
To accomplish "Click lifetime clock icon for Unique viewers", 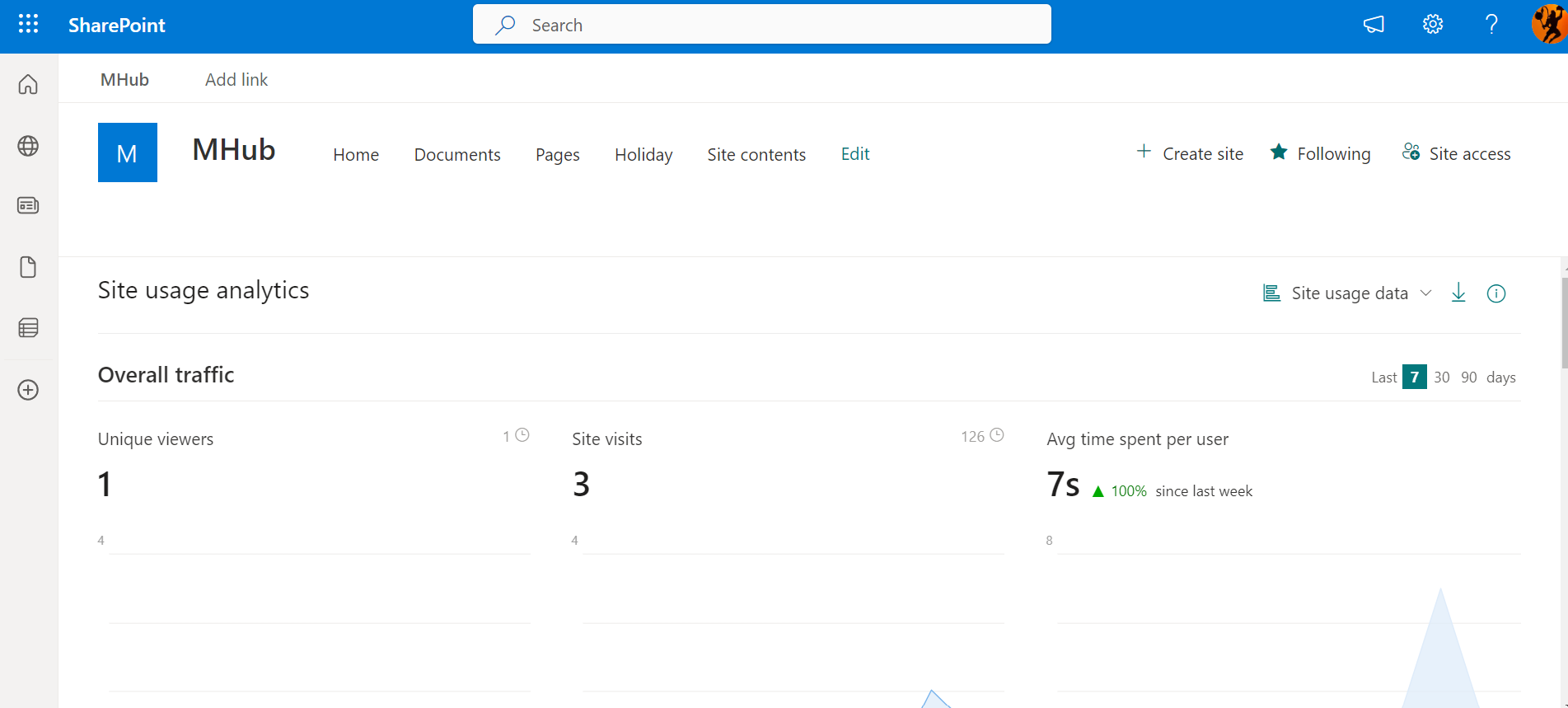I will (x=522, y=435).
